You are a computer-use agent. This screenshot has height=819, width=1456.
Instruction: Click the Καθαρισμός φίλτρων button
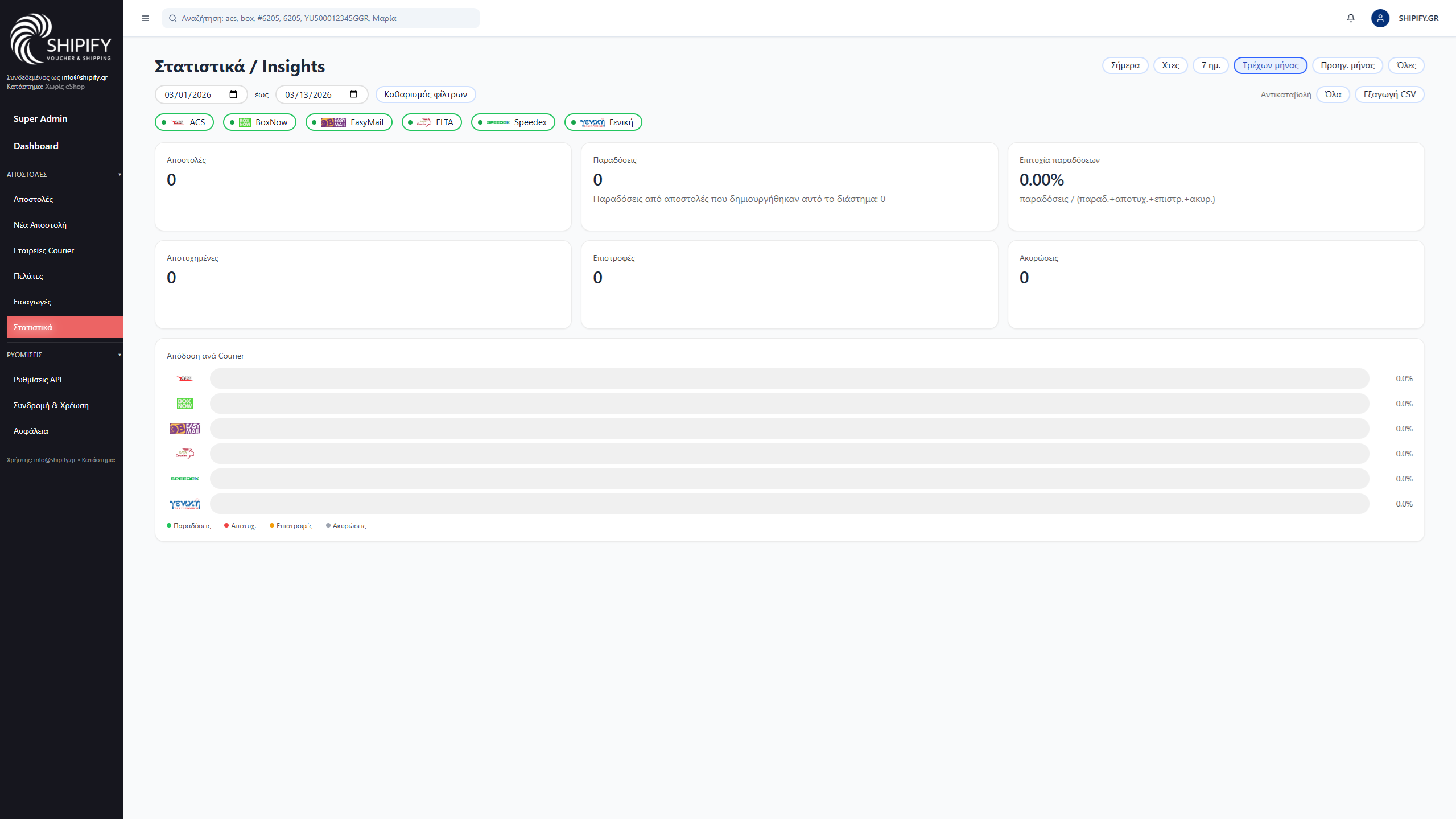(425, 94)
